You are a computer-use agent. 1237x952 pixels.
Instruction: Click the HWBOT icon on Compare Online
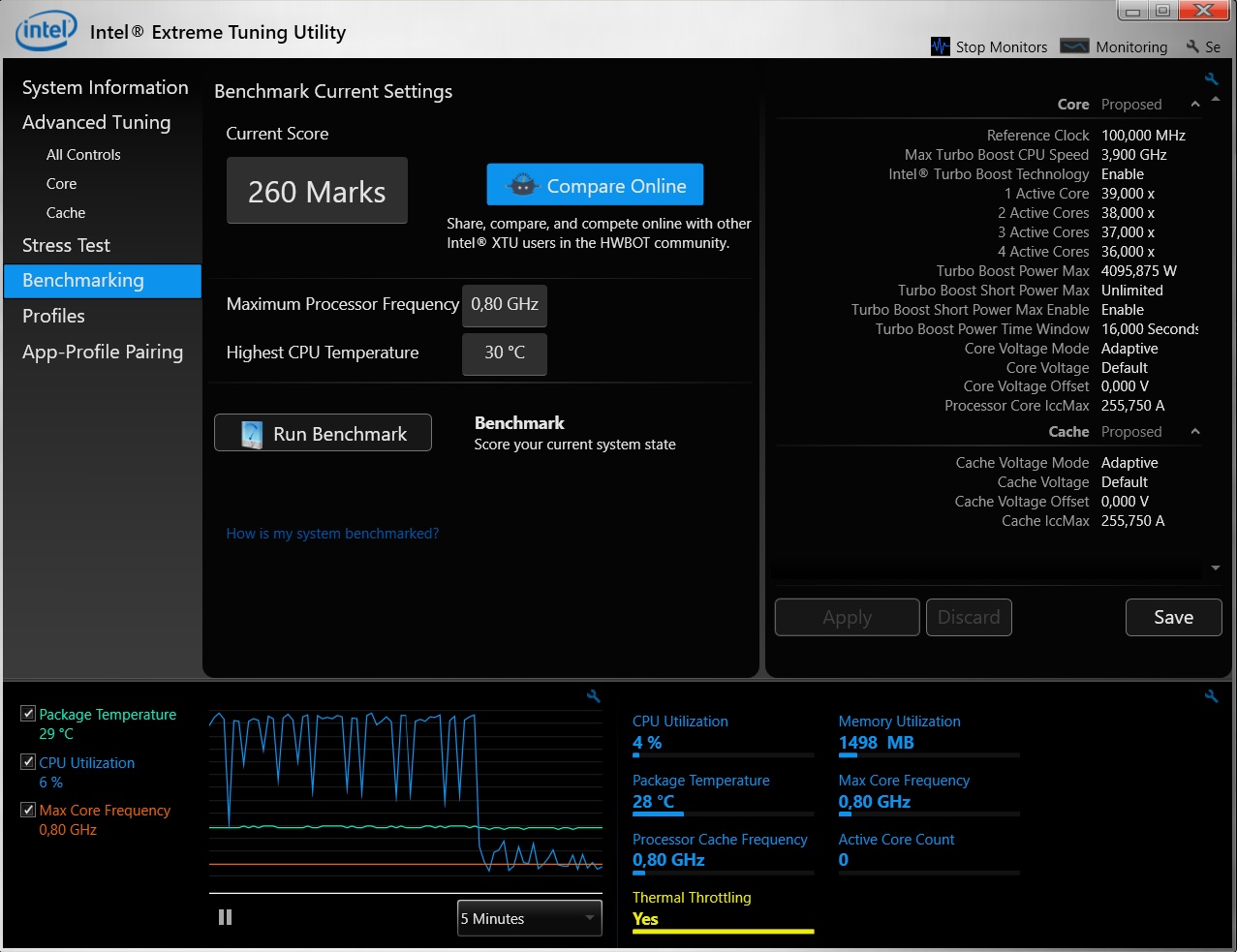coord(522,185)
